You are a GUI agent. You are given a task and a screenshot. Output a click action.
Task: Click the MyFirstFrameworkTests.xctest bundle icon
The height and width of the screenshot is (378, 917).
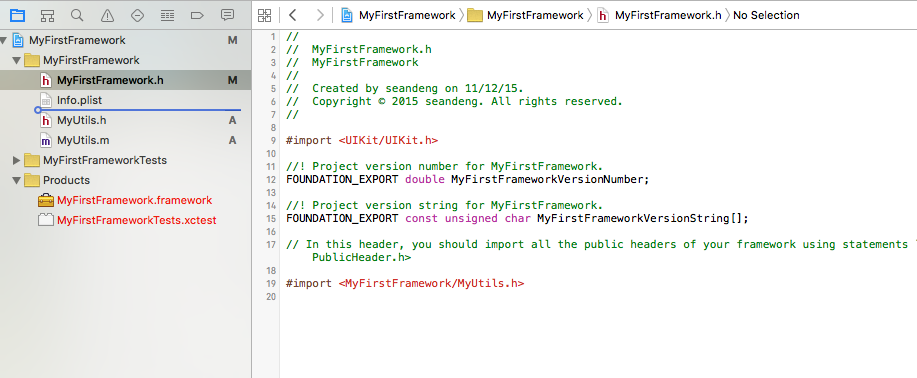click(x=46, y=221)
